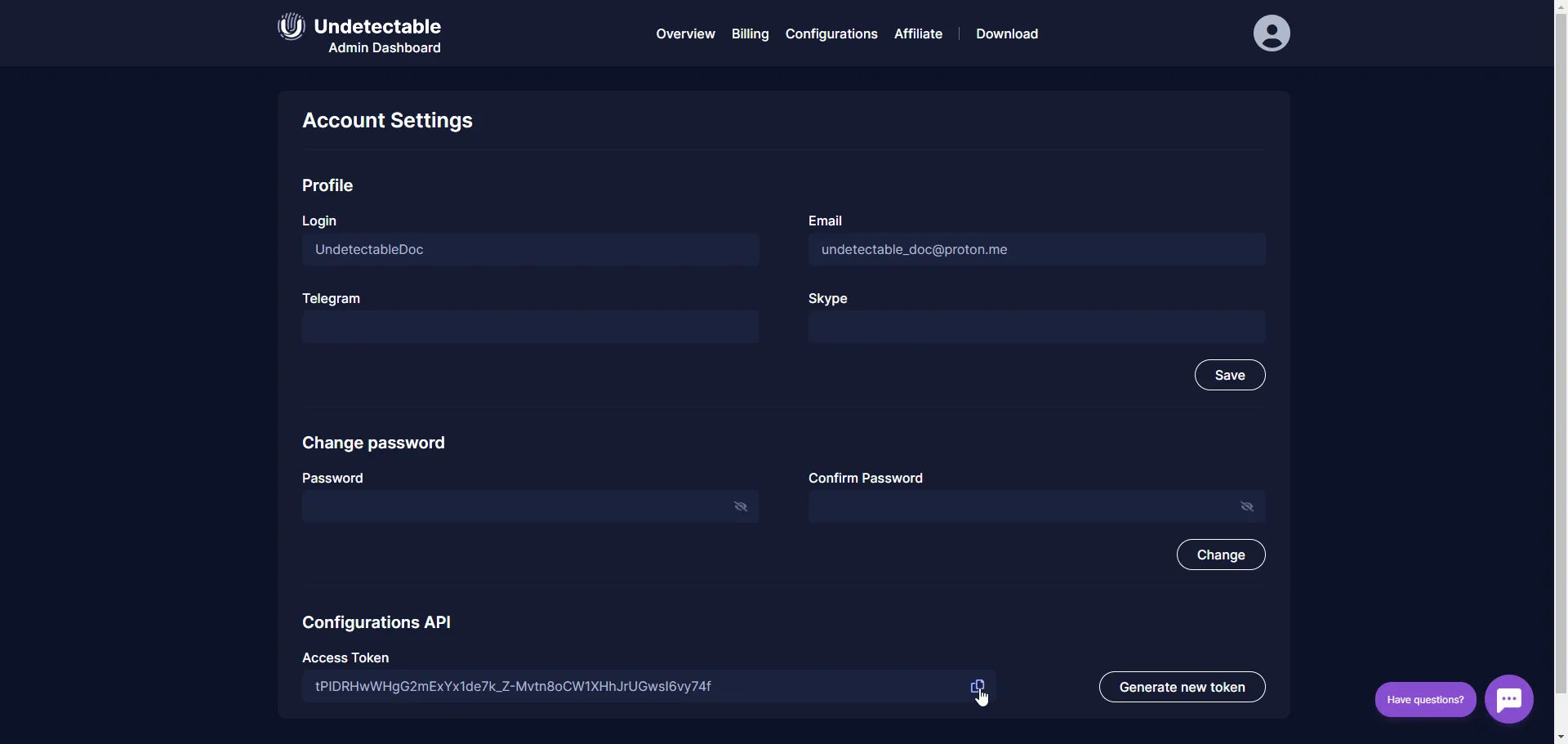Viewport: 1568px width, 744px height.
Task: Copy the access token with copy icon
Action: click(978, 687)
